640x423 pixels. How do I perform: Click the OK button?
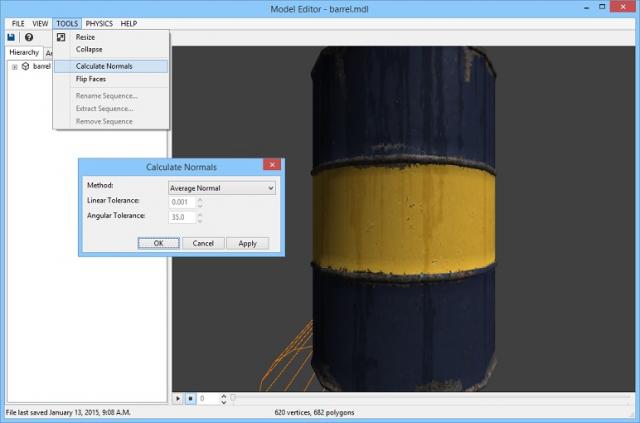pyautogui.click(x=158, y=243)
